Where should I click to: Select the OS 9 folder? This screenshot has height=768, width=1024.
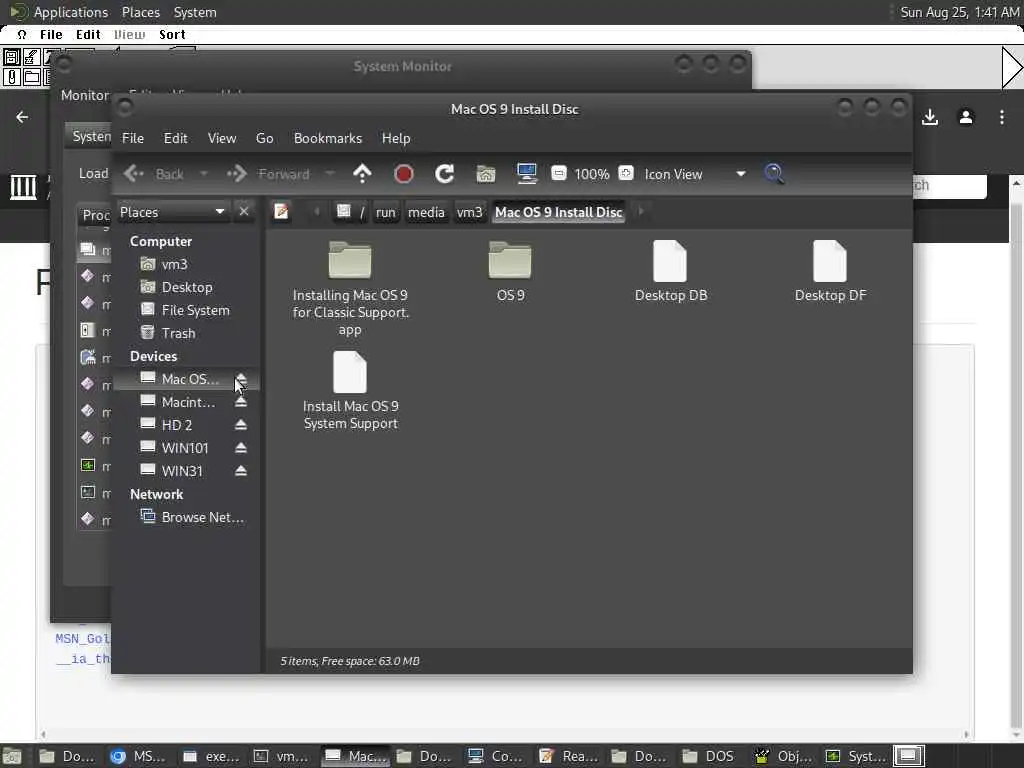[510, 271]
